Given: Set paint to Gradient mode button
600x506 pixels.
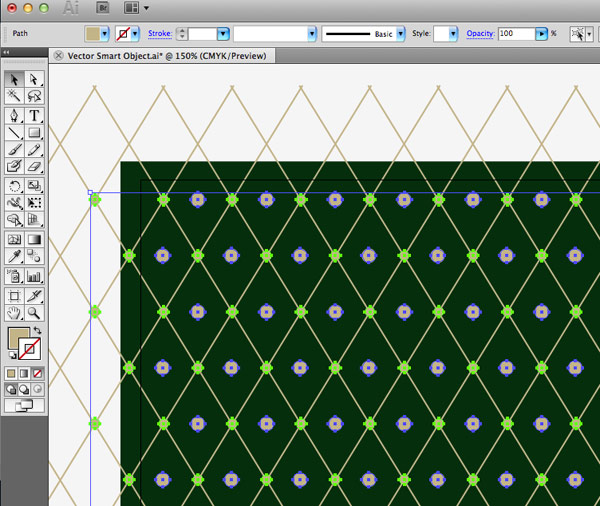Looking at the screenshot, I should tap(24, 373).
